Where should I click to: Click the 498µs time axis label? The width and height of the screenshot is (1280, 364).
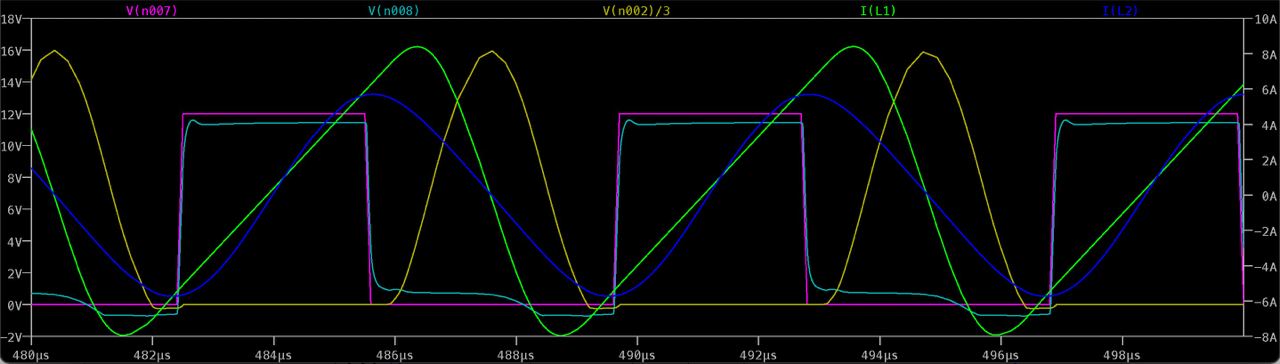pyautogui.click(x=1122, y=354)
